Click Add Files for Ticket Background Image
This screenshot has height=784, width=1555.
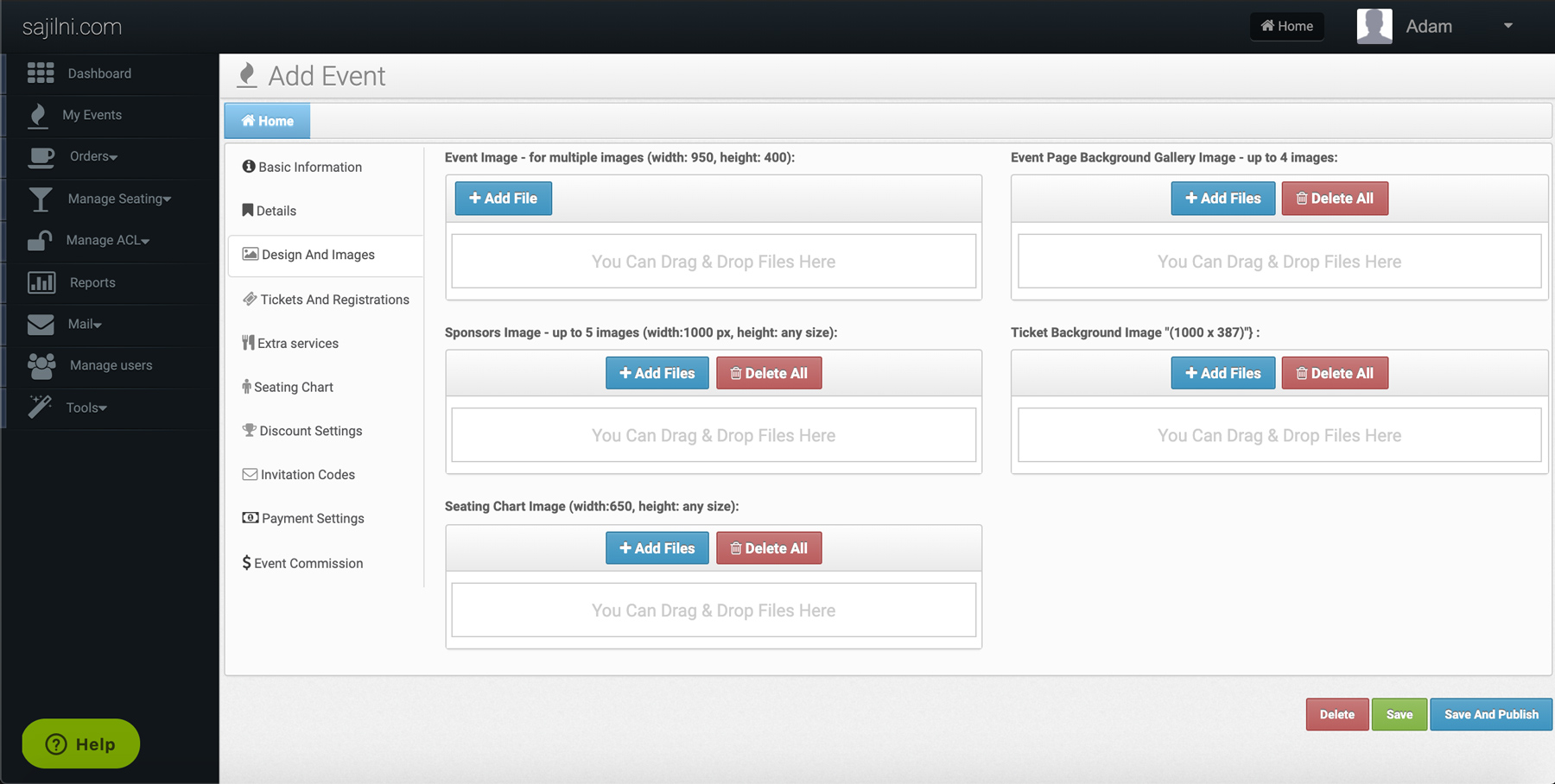click(1222, 373)
